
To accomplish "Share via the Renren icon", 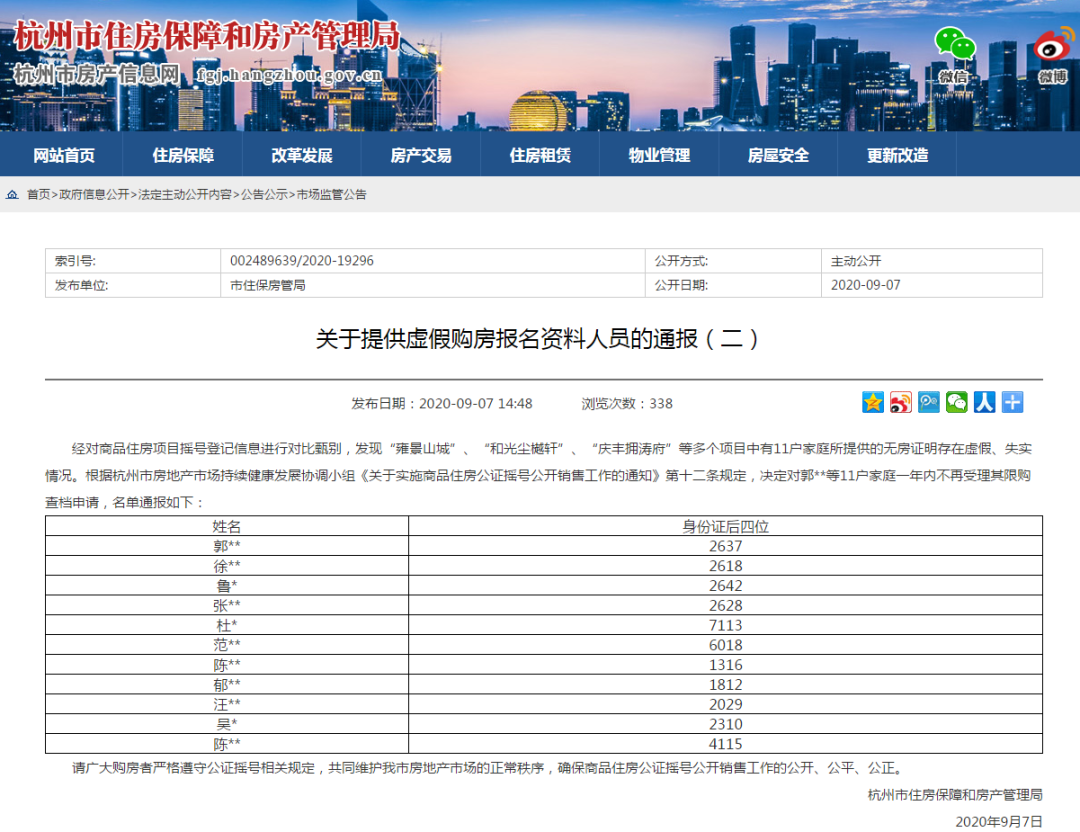I will (985, 402).
